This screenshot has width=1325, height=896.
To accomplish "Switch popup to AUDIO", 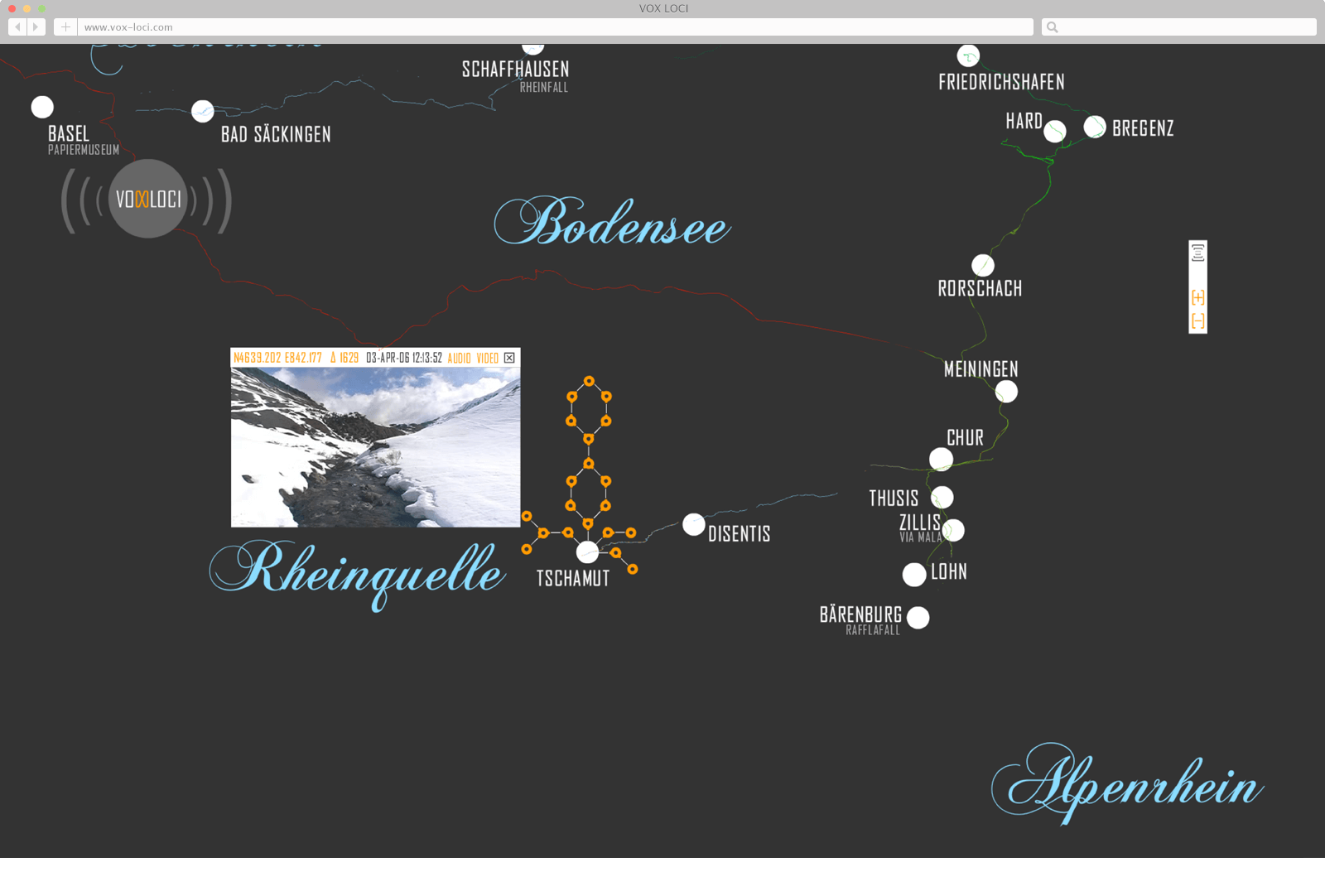I will (x=459, y=358).
